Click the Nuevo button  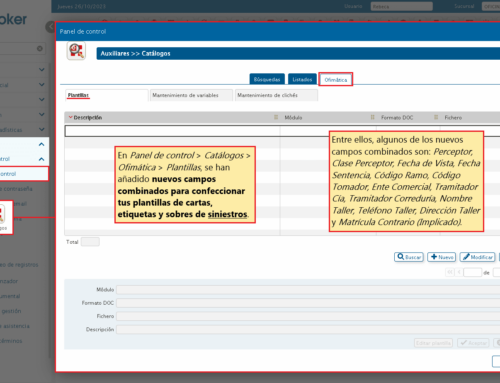pos(442,257)
